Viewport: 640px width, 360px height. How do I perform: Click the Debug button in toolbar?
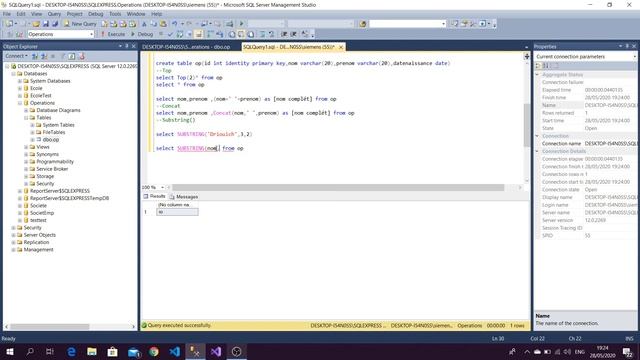(142, 34)
